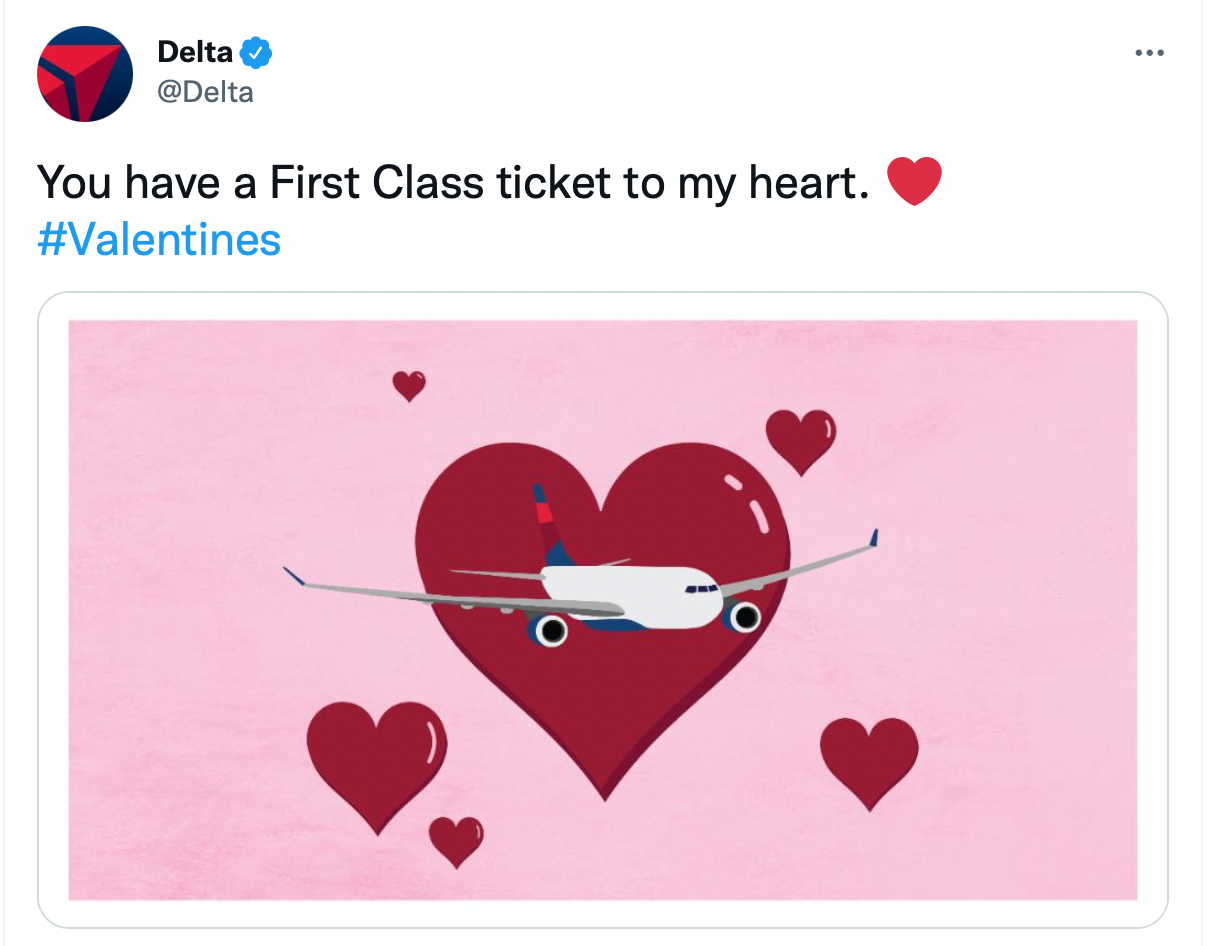Click the shiny heart above the right wing
The height and width of the screenshot is (946, 1208).
(x=800, y=438)
